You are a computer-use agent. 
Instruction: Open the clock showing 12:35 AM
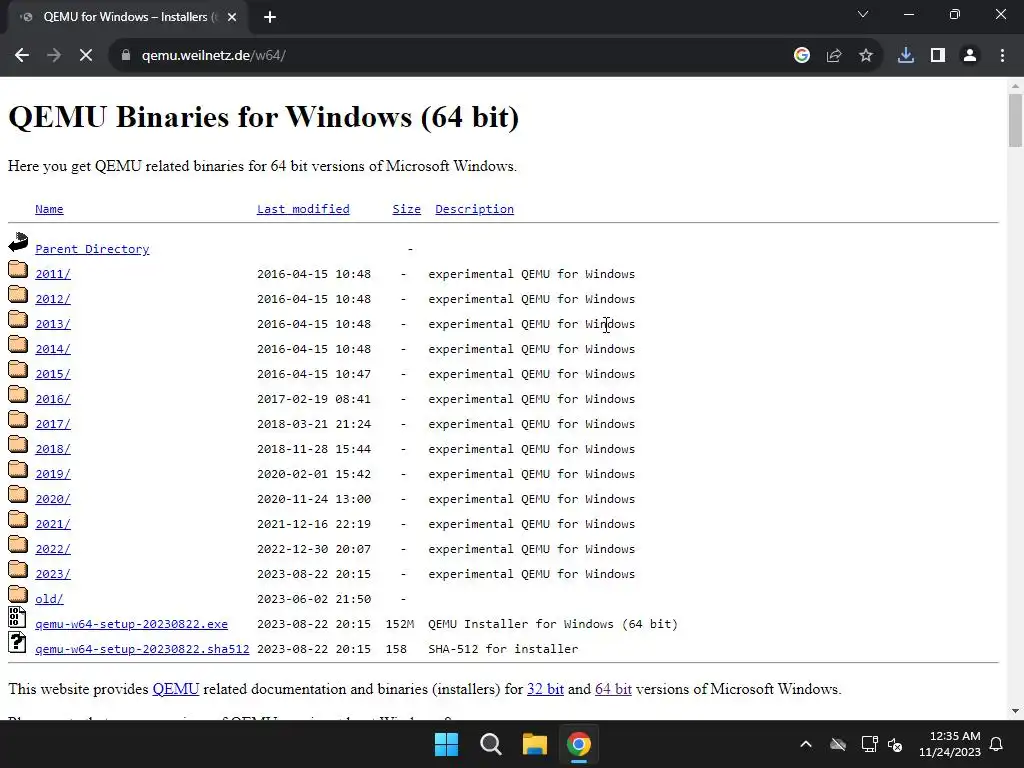950,744
